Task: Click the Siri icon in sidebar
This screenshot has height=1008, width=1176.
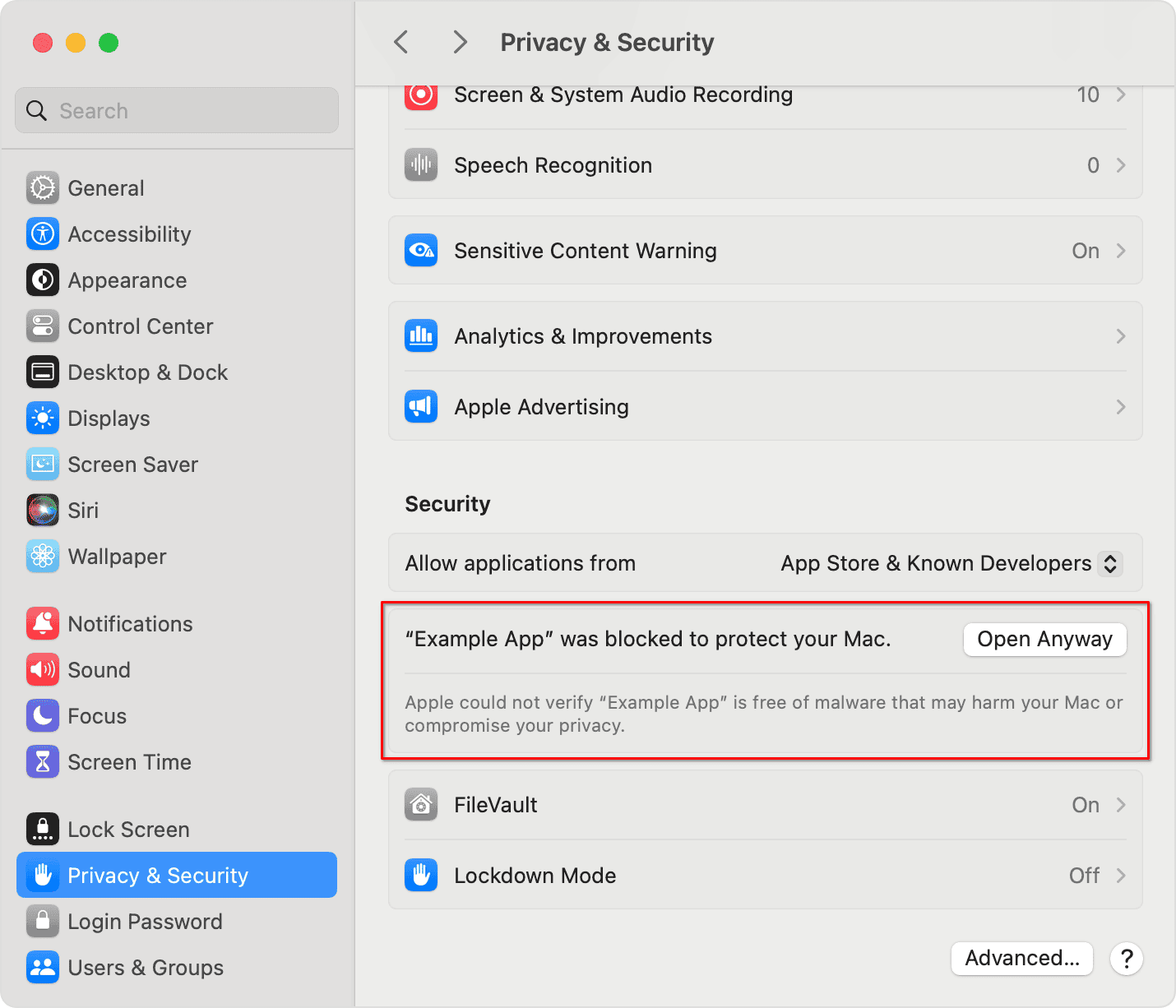Action: tap(43, 511)
